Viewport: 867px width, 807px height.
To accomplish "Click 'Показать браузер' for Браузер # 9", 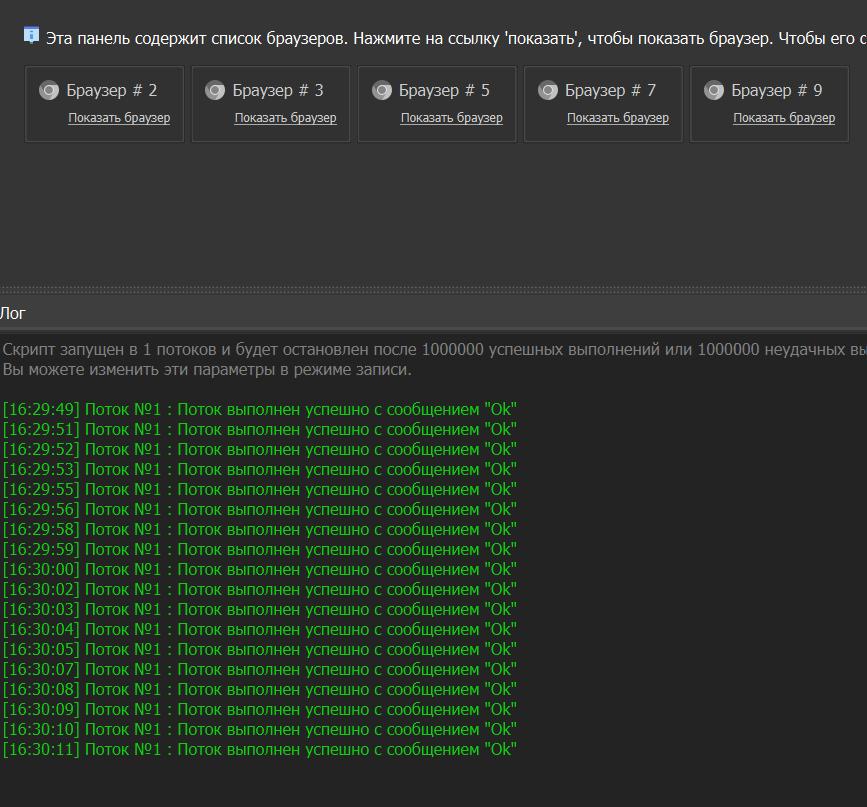I will point(783,118).
